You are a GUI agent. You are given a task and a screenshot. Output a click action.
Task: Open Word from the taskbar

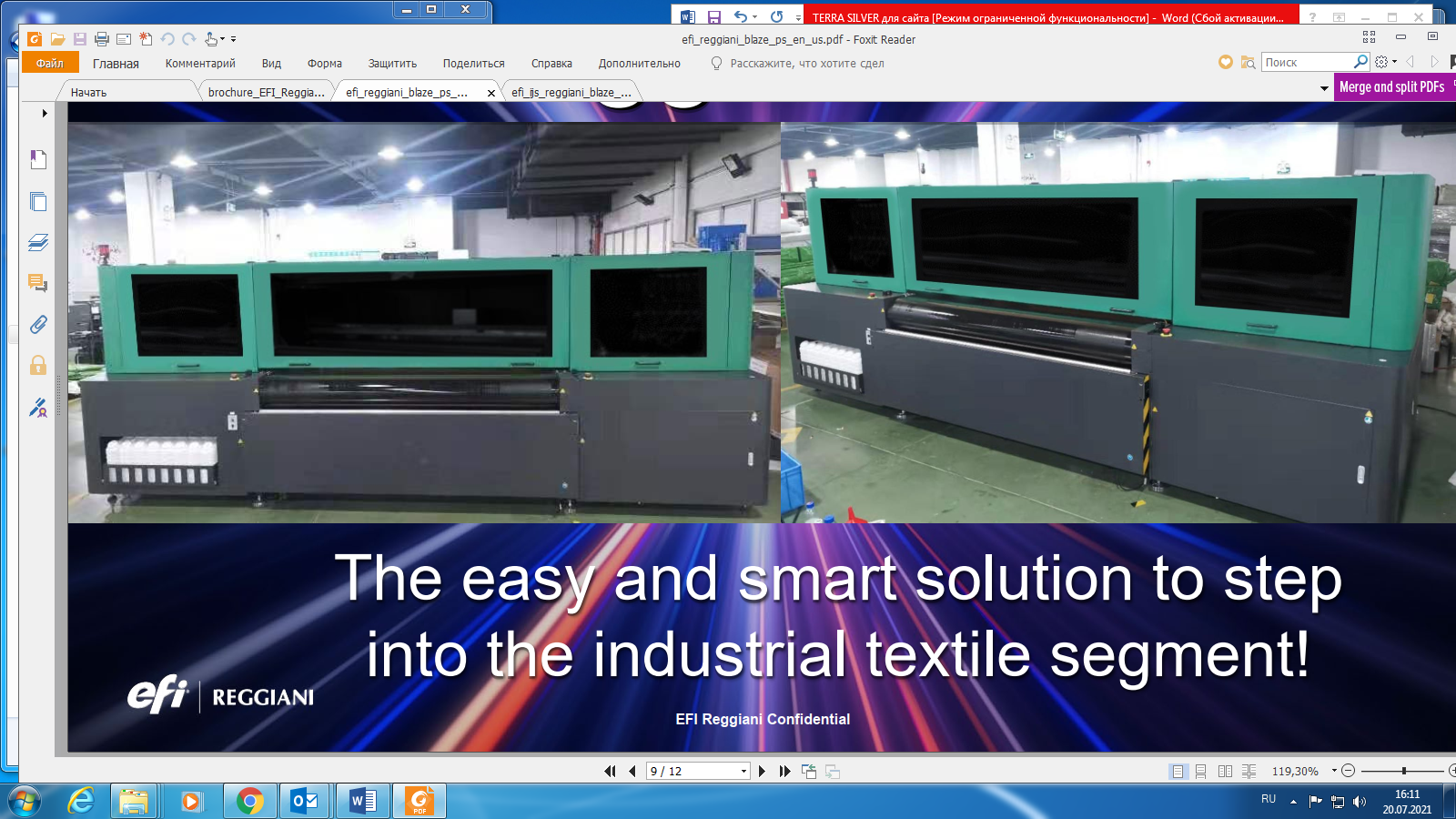(x=363, y=801)
